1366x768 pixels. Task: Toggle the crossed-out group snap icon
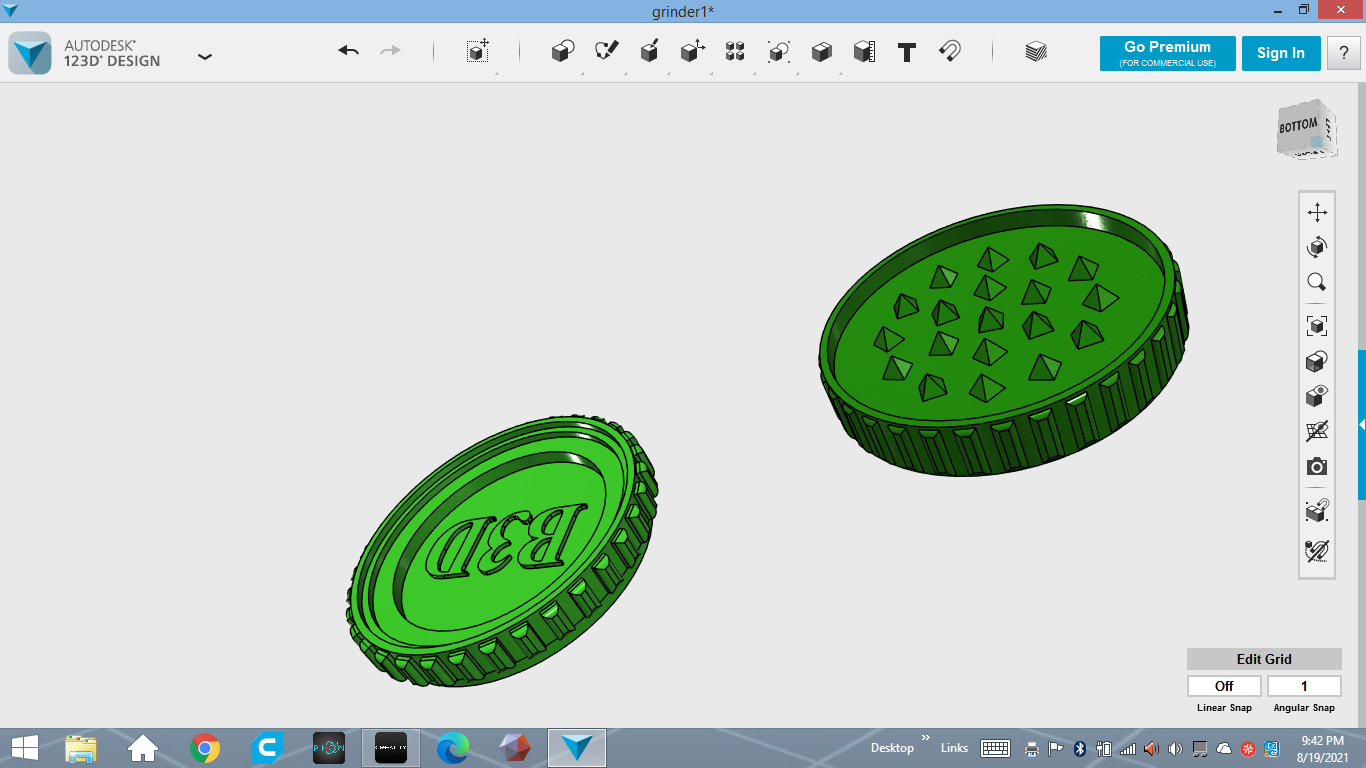[1317, 550]
